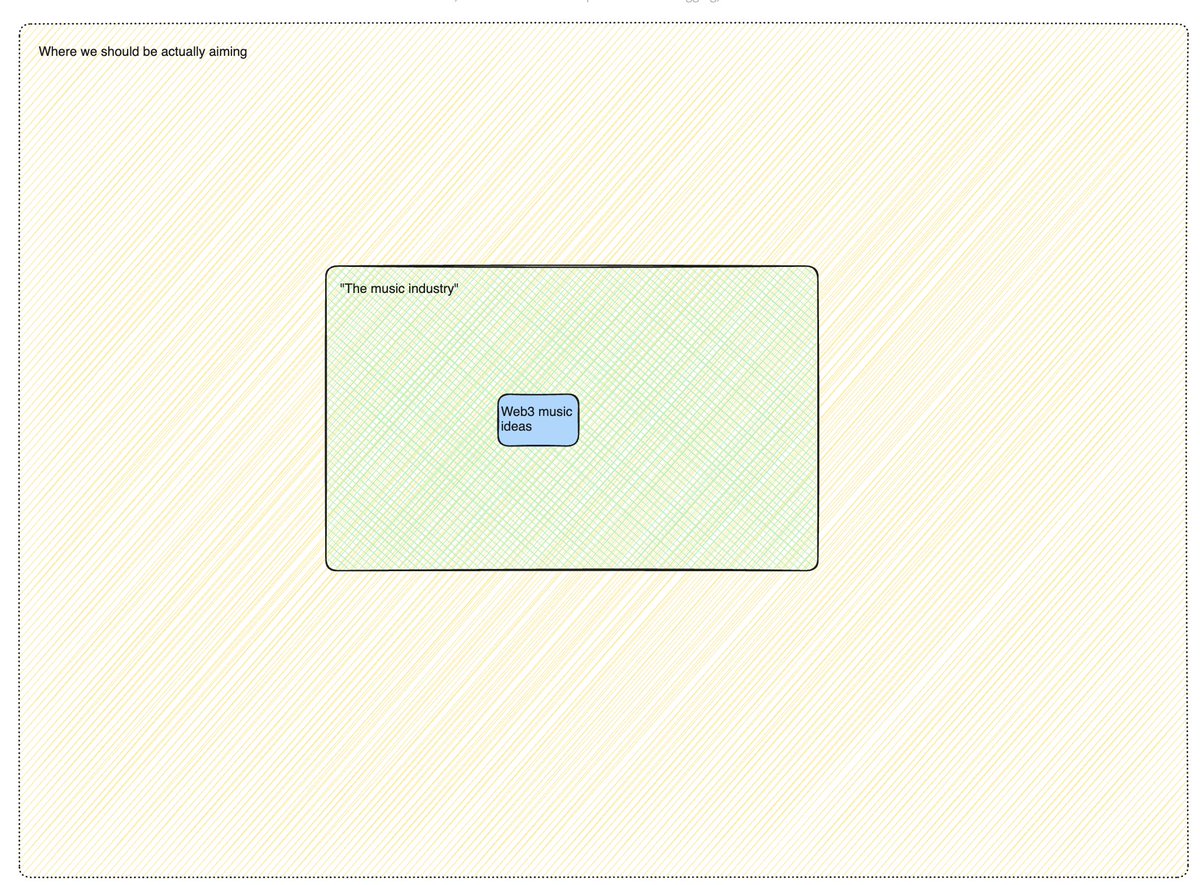Click the blue "Web3 music ideas" box

point(538,420)
